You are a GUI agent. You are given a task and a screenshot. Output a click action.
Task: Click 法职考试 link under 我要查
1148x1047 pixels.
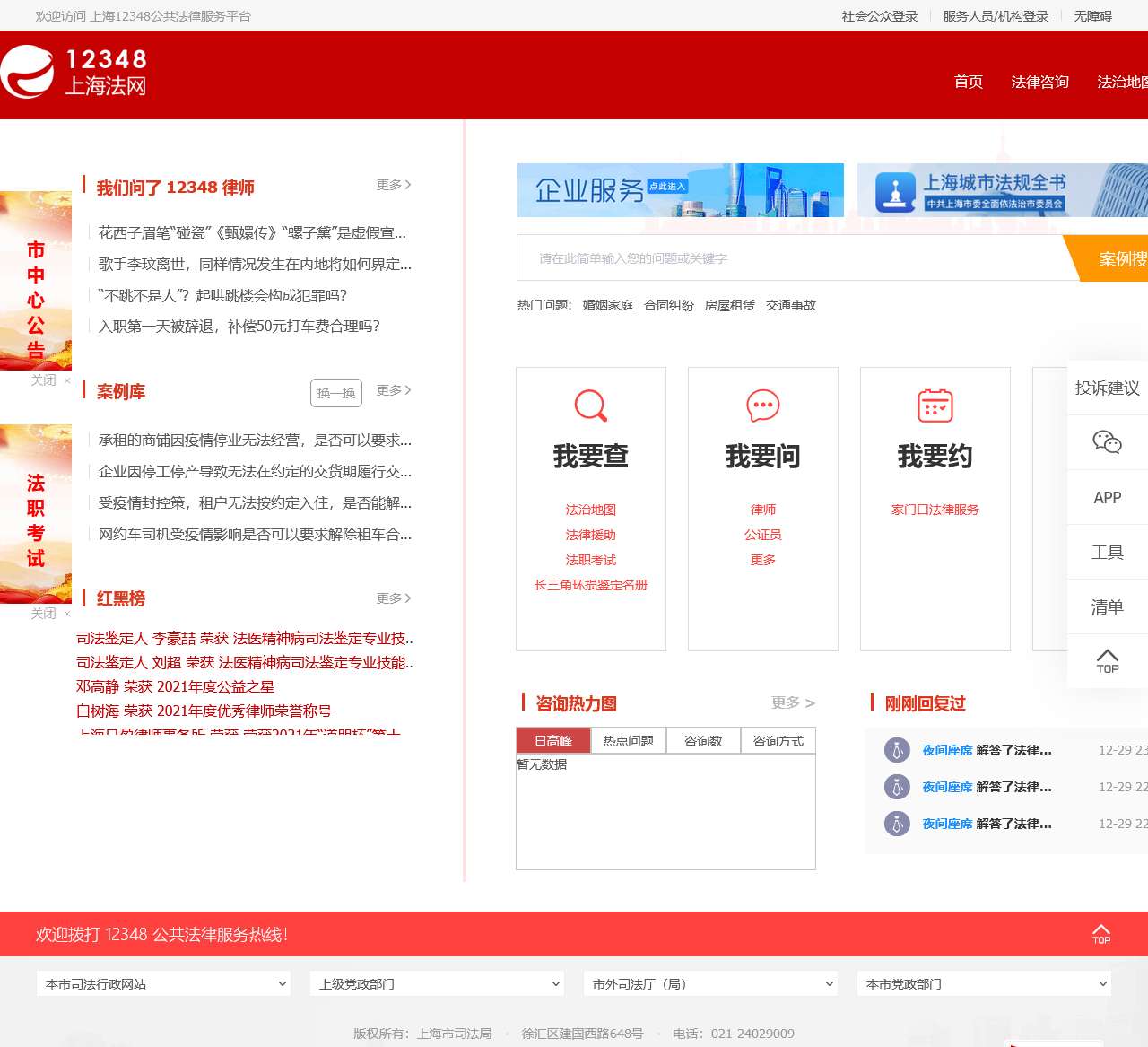591,560
